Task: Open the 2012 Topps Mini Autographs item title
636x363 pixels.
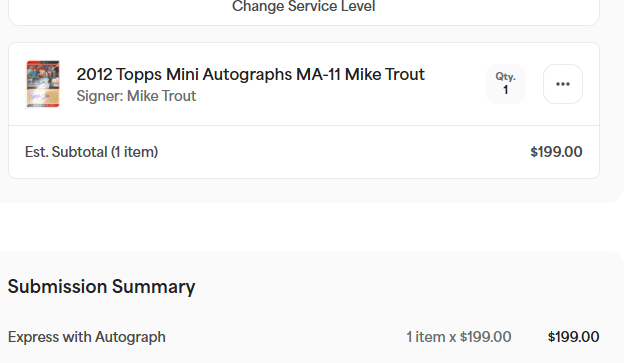Action: [251, 75]
